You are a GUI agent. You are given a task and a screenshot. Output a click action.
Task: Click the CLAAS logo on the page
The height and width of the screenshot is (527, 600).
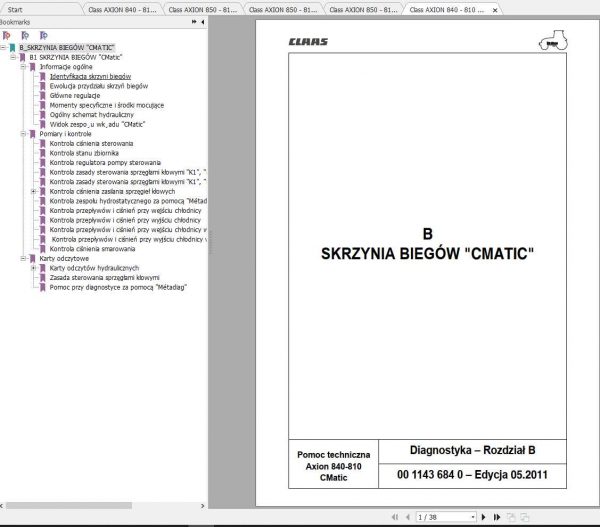tap(308, 42)
